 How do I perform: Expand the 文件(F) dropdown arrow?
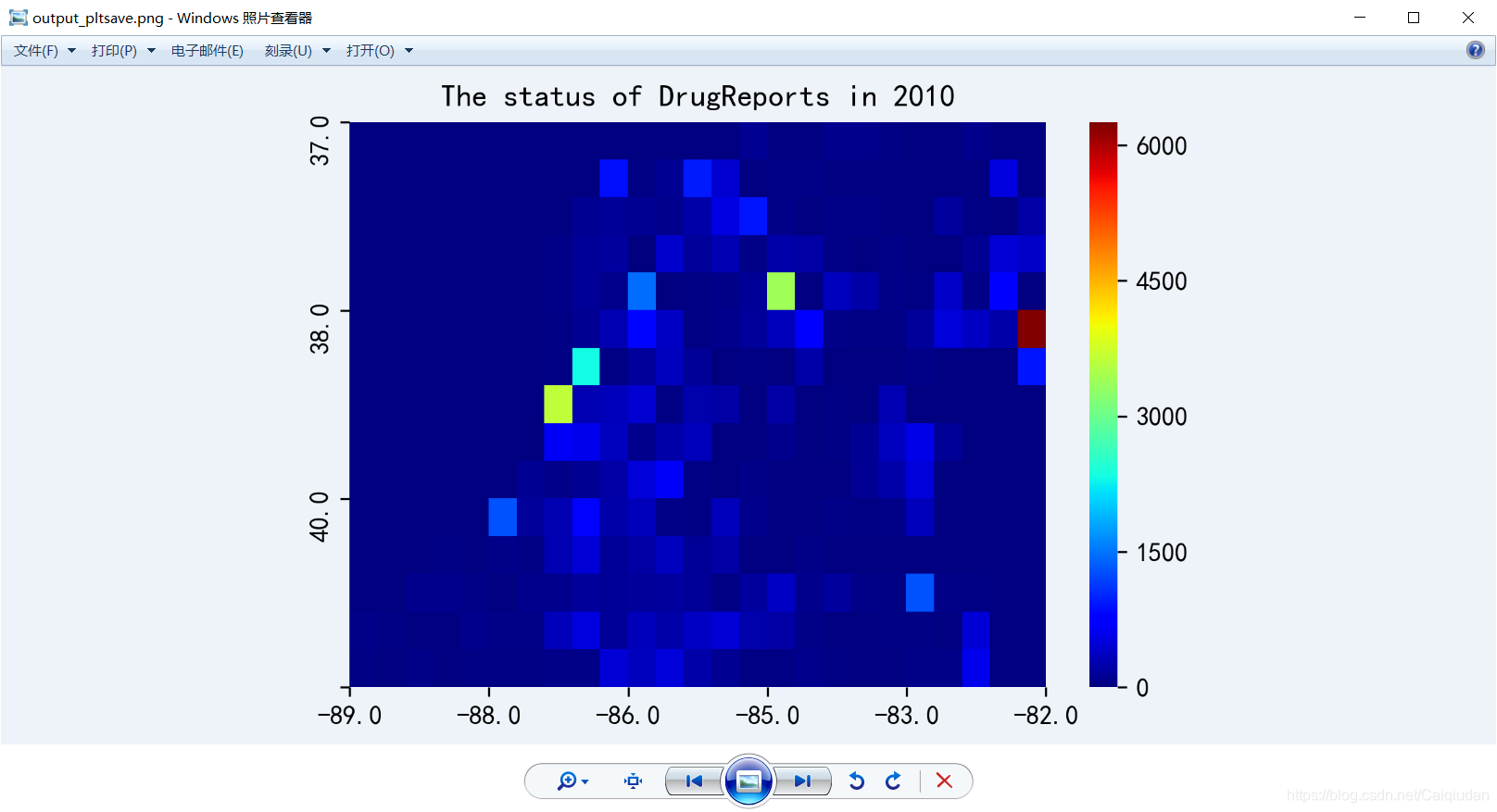(71, 51)
